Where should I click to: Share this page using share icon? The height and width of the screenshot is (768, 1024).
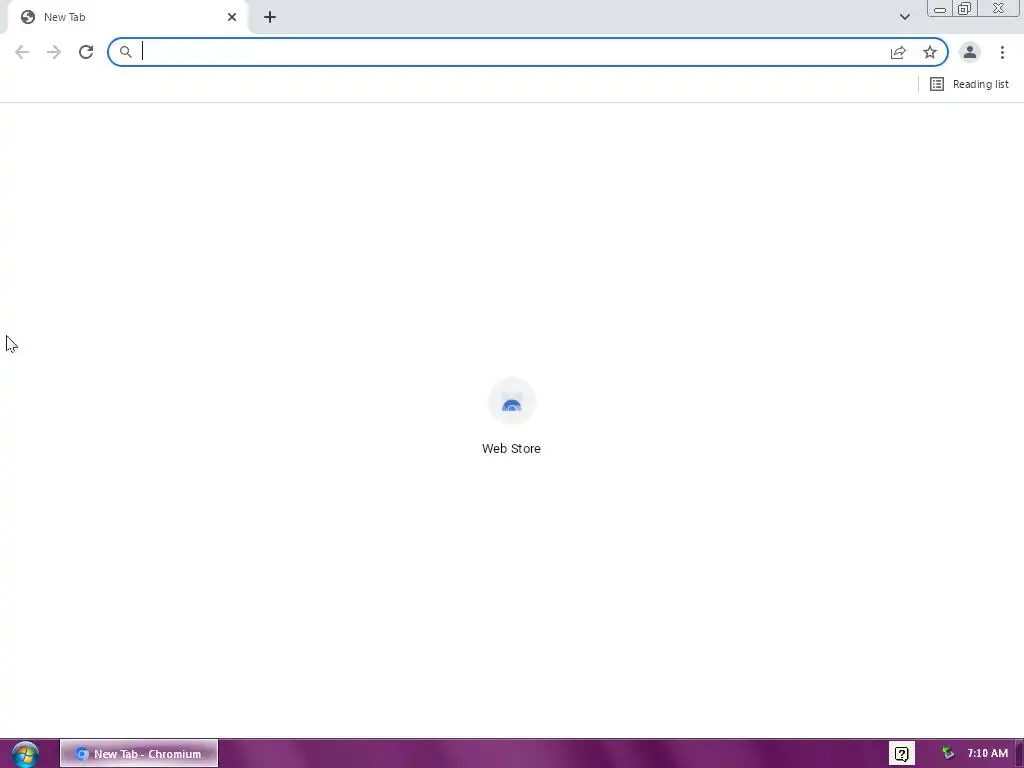(x=898, y=52)
